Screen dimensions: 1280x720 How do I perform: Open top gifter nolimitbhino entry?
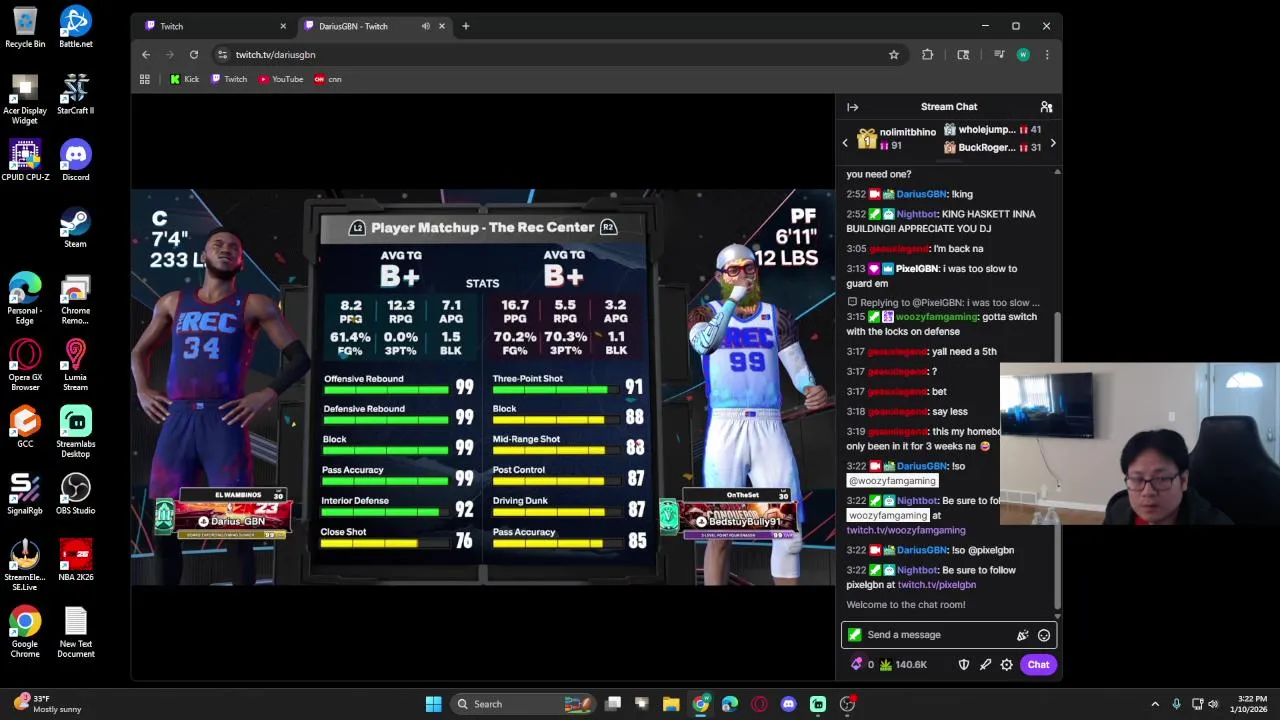[896, 139]
